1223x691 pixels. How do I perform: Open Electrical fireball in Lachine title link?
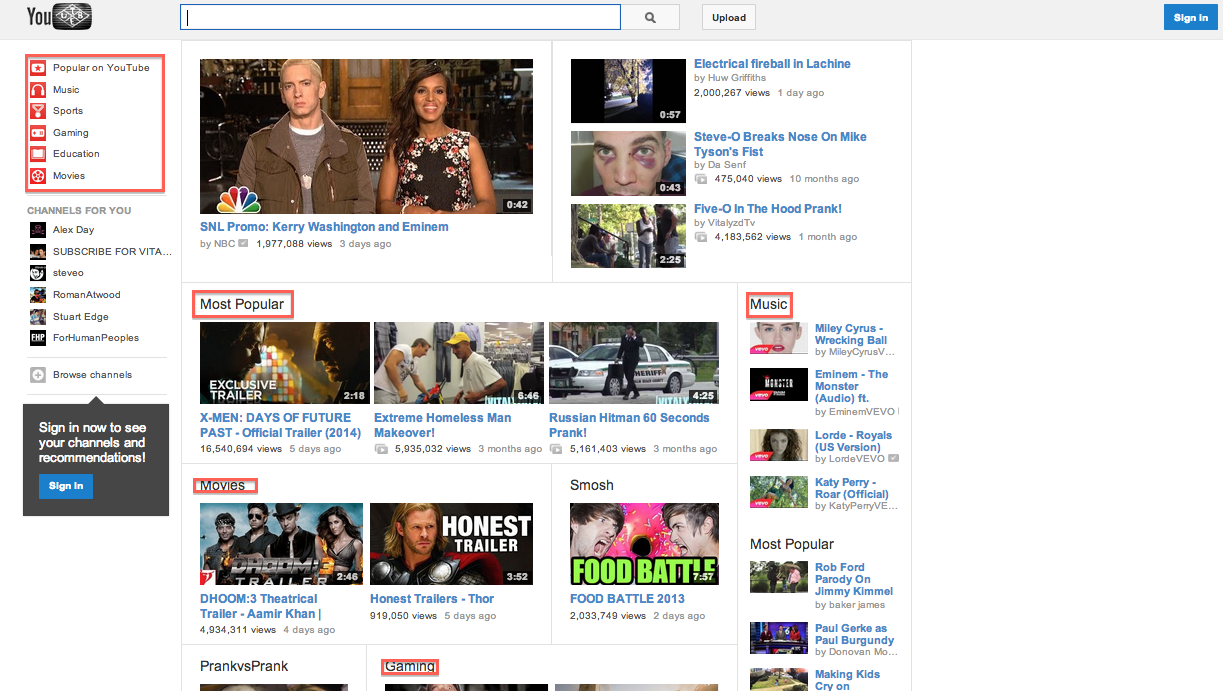(x=772, y=64)
